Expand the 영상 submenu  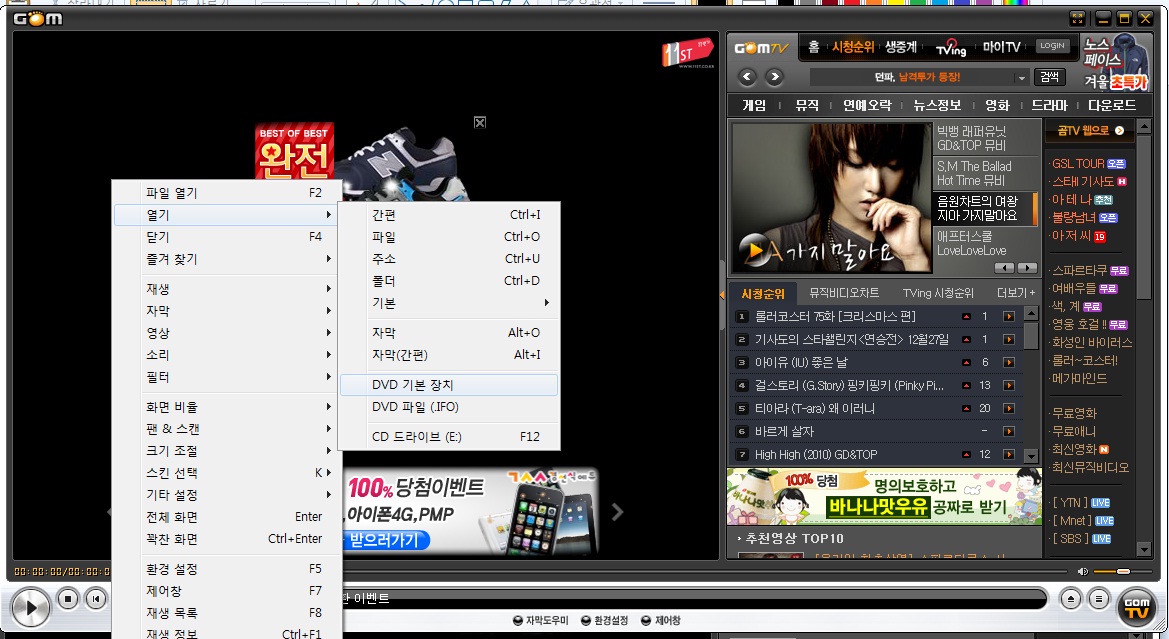tap(229, 333)
